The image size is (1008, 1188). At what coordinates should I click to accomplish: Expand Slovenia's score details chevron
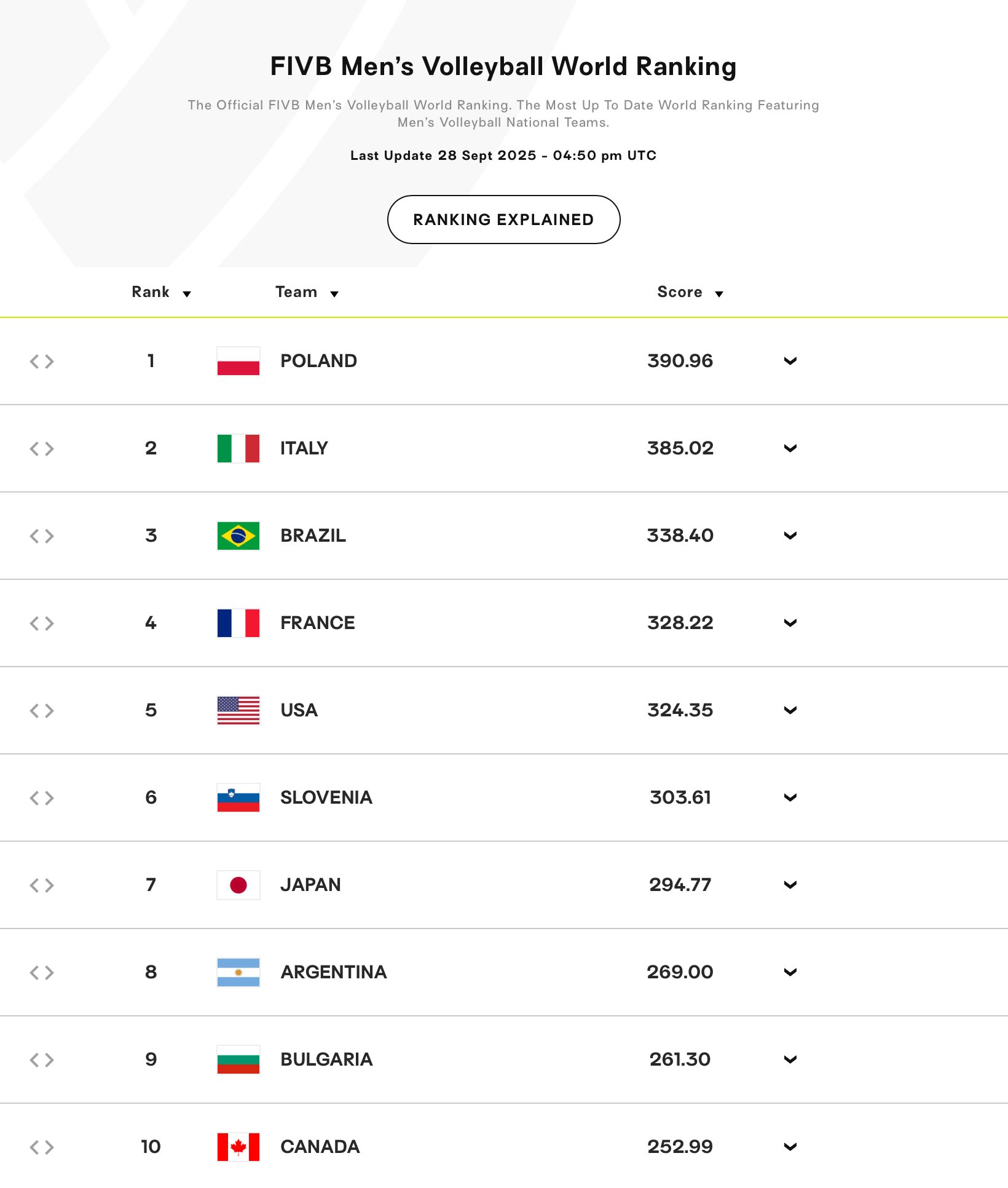(790, 798)
